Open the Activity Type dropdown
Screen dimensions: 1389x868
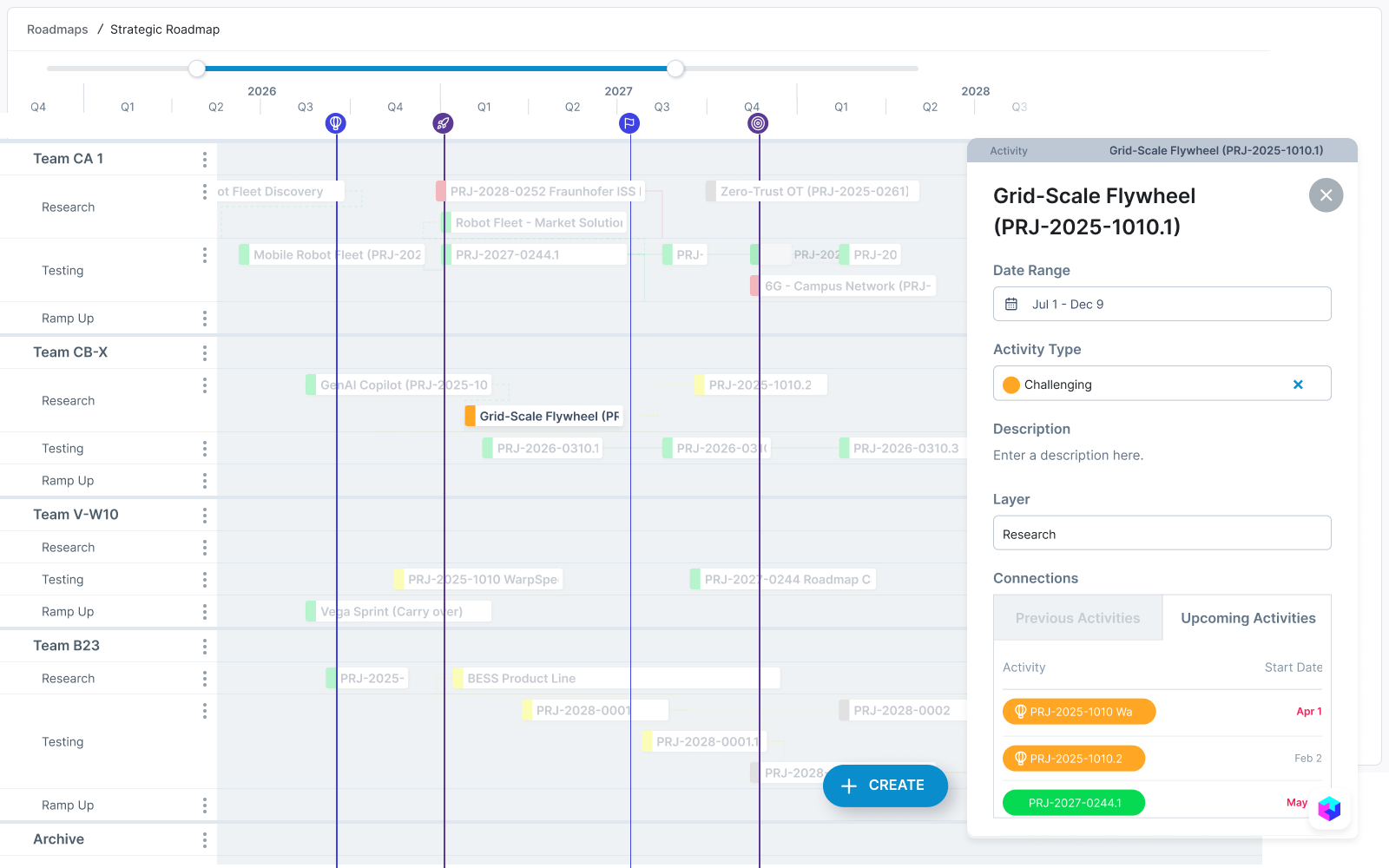[x=1162, y=384]
